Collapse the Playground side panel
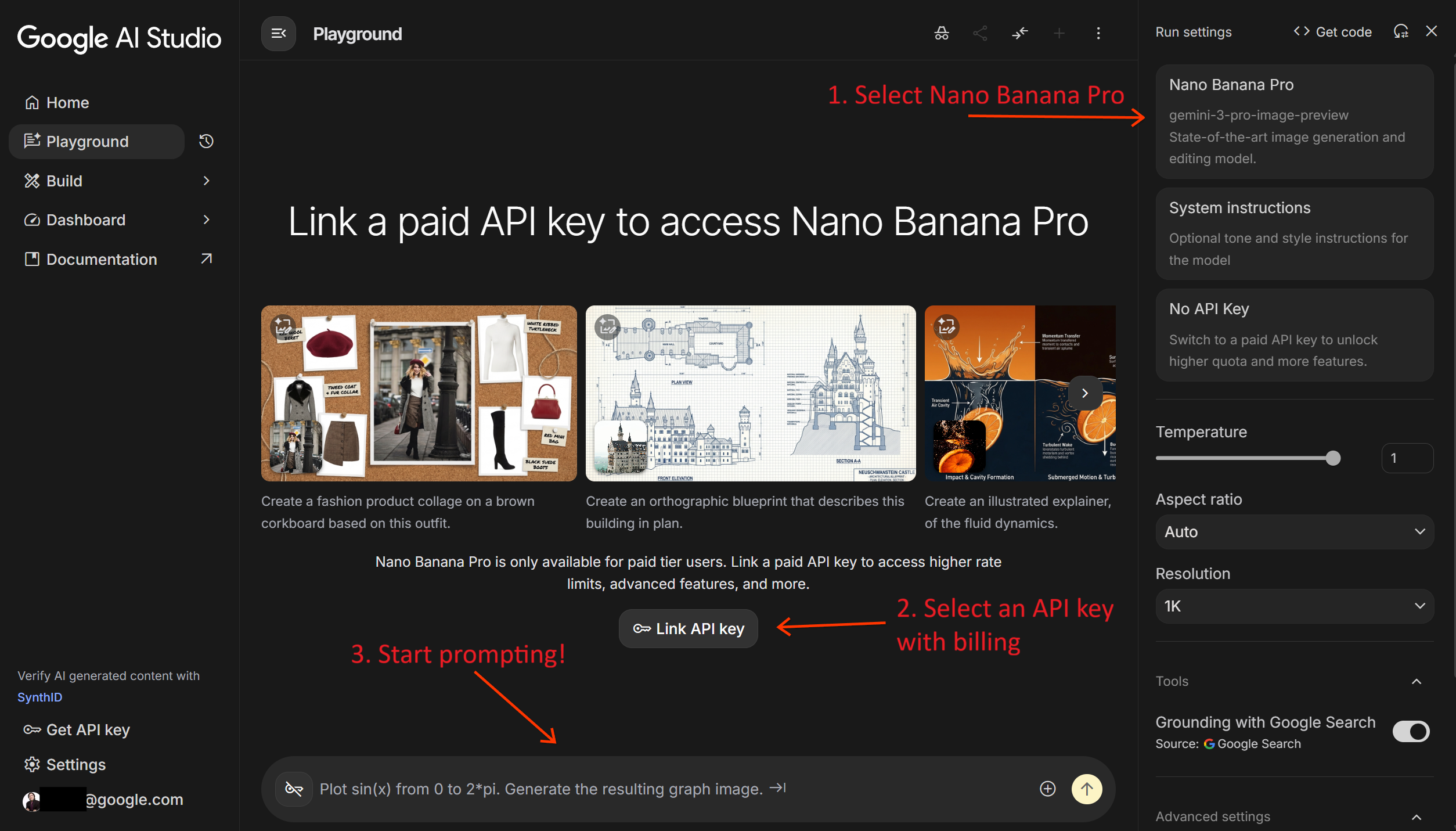The width and height of the screenshot is (1456, 831). (278, 34)
